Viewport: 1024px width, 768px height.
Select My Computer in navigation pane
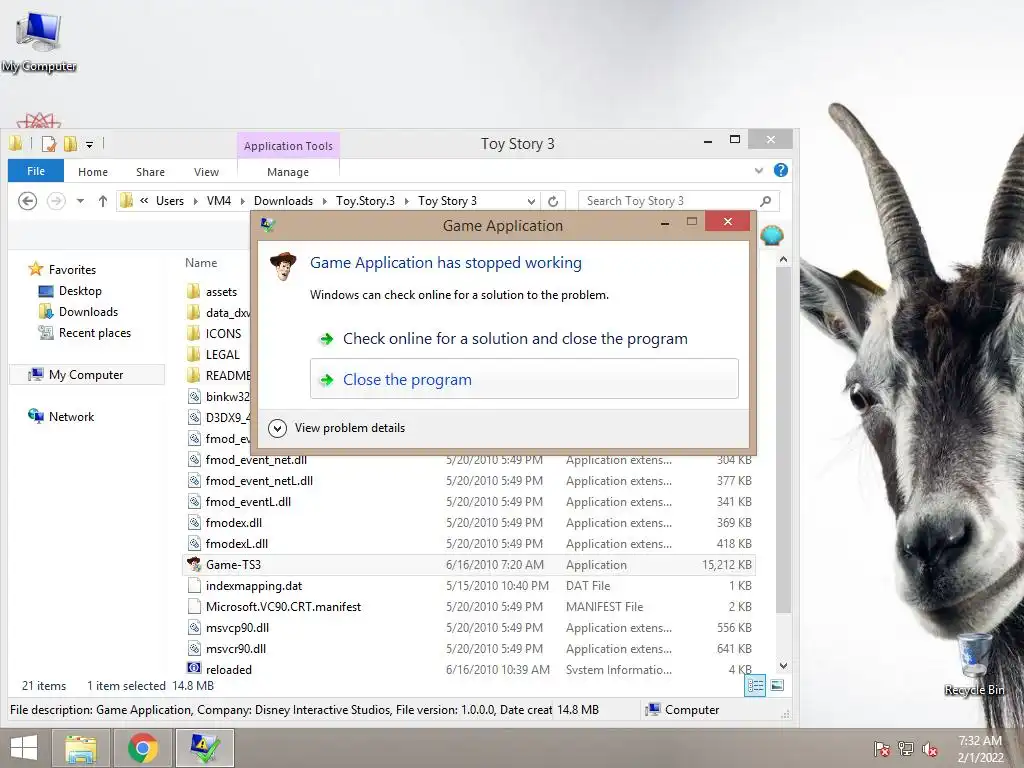tap(86, 375)
